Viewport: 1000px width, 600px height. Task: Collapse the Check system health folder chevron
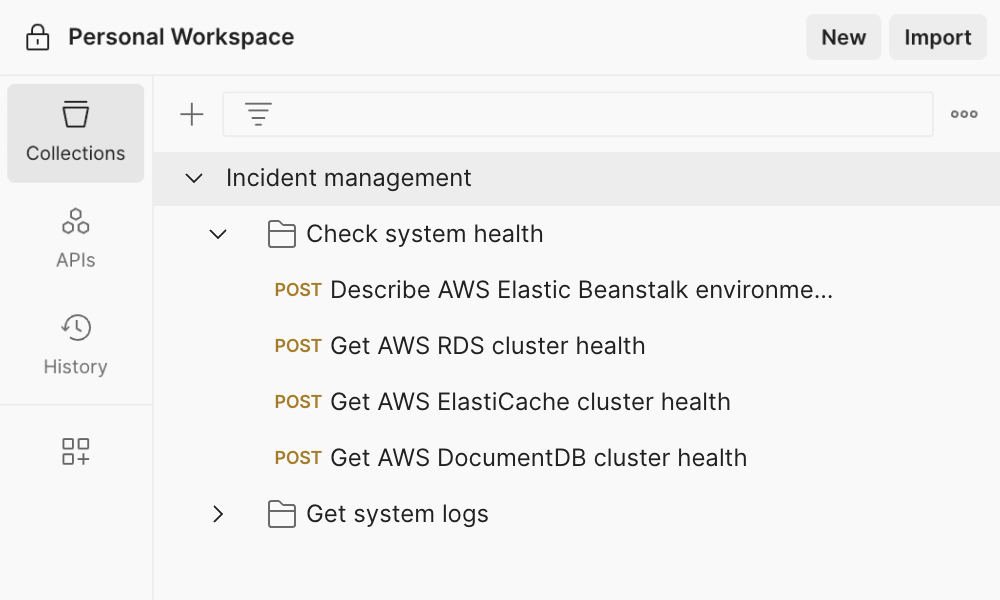point(218,235)
